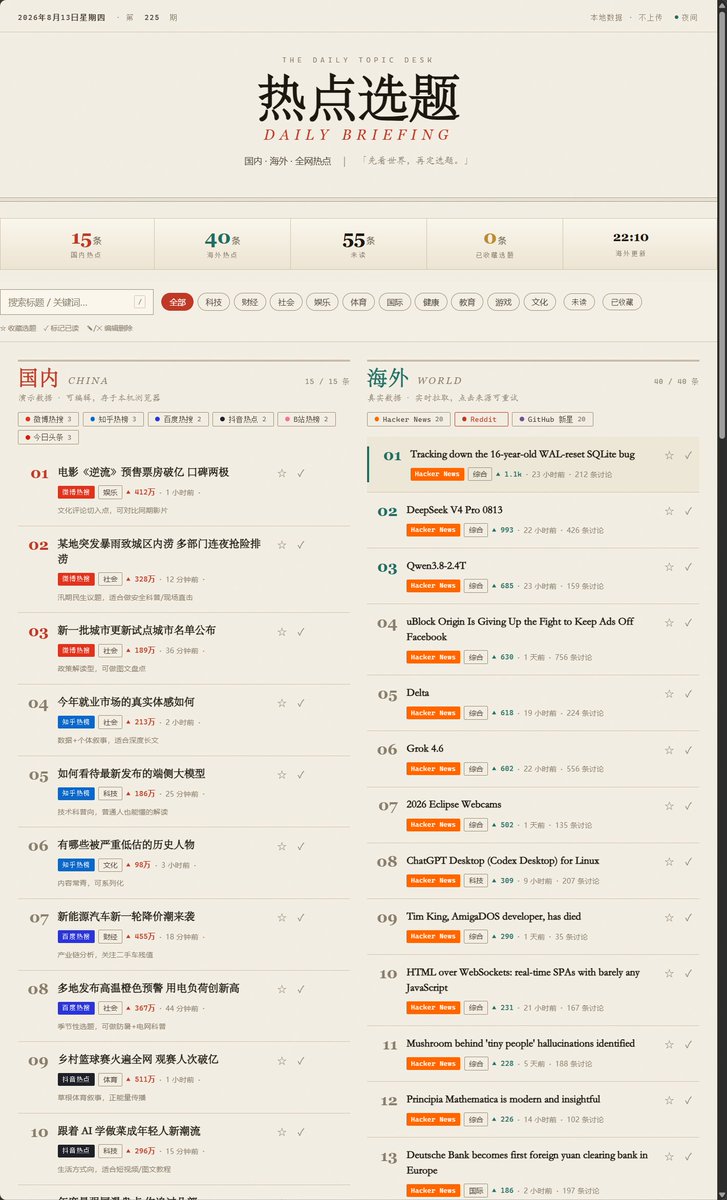The image size is (727, 1200).
Task: Mark 电影《逆流》 headline as read
Action: [301, 473]
